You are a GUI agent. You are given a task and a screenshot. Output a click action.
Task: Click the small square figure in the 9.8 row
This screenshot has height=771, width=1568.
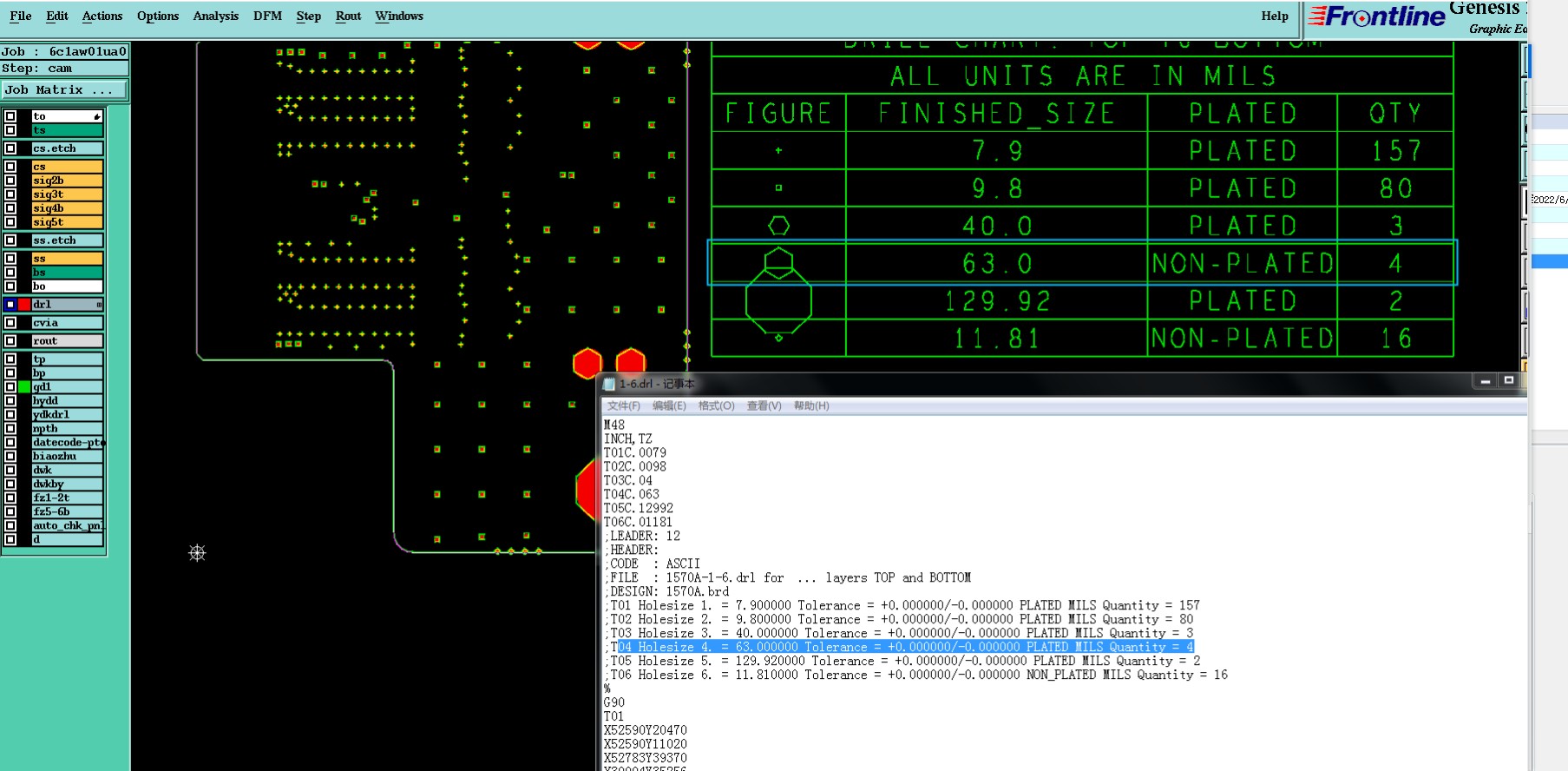tap(778, 188)
